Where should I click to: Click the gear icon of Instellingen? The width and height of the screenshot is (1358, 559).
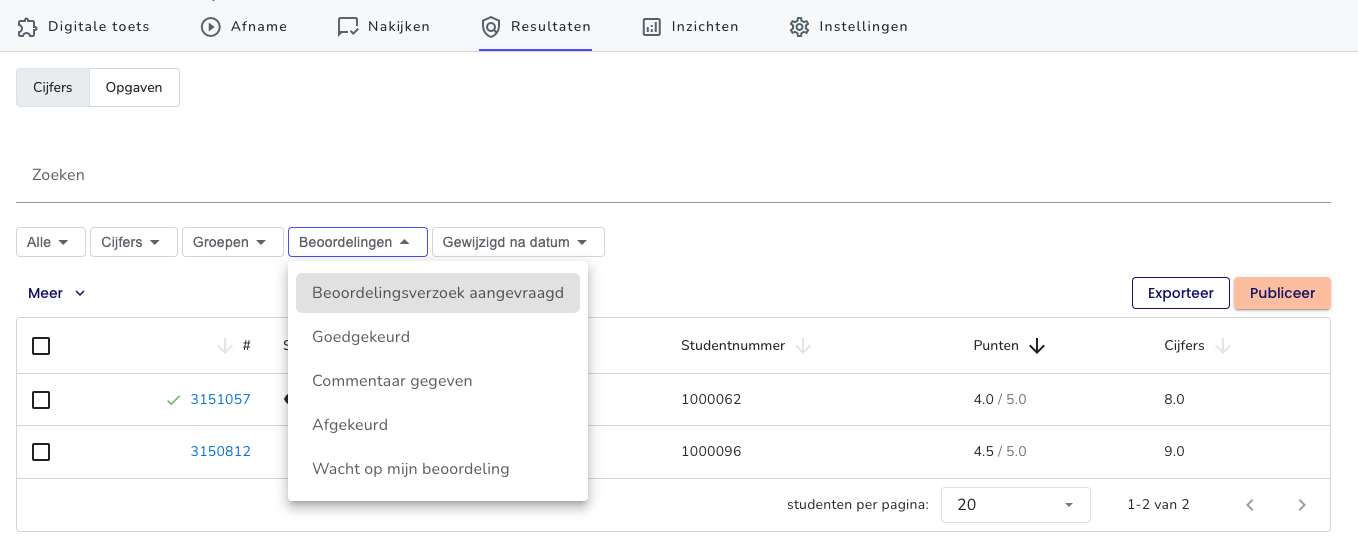pyautogui.click(x=799, y=27)
